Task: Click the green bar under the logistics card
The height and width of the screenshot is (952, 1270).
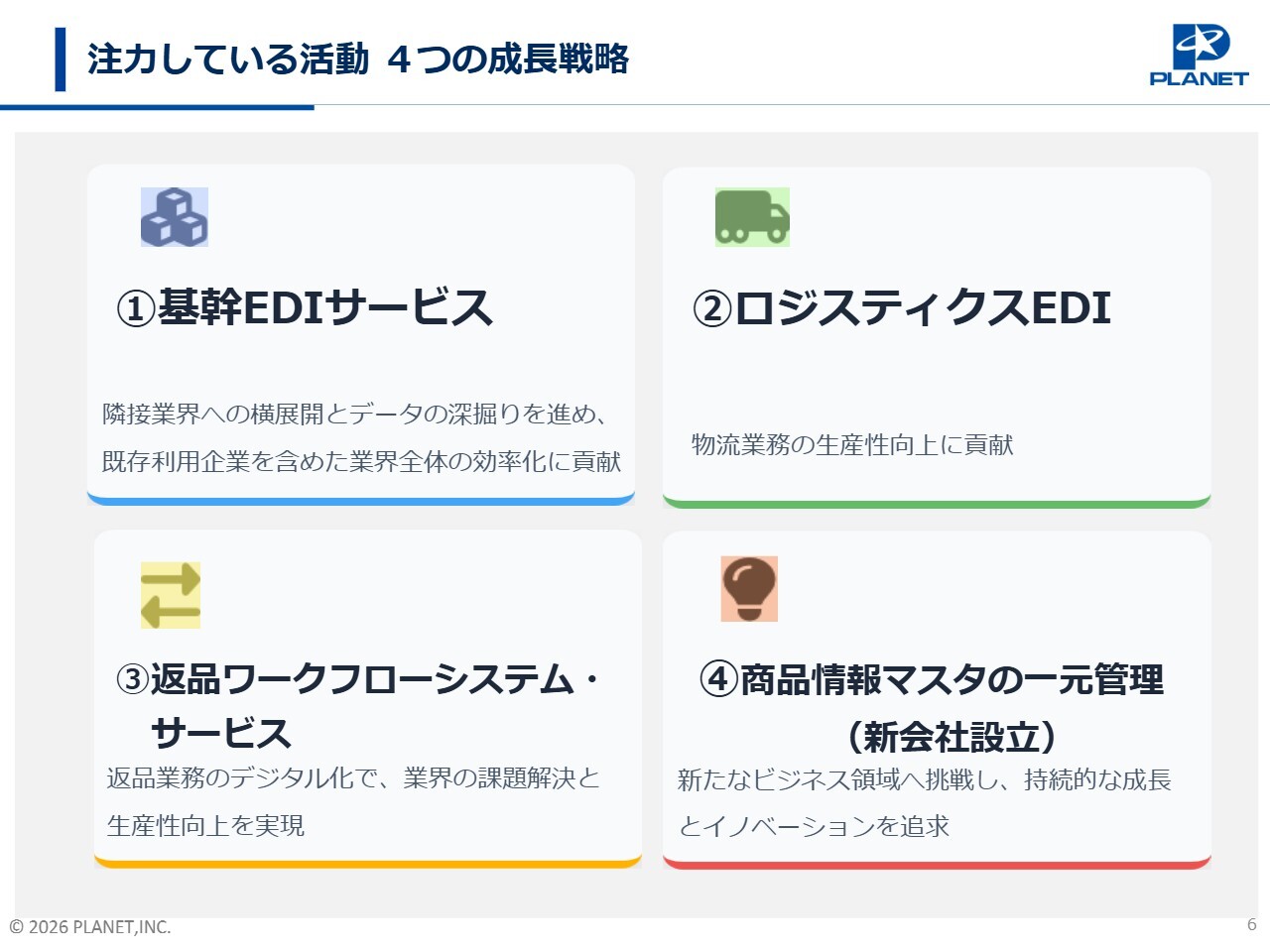Action: tap(937, 503)
